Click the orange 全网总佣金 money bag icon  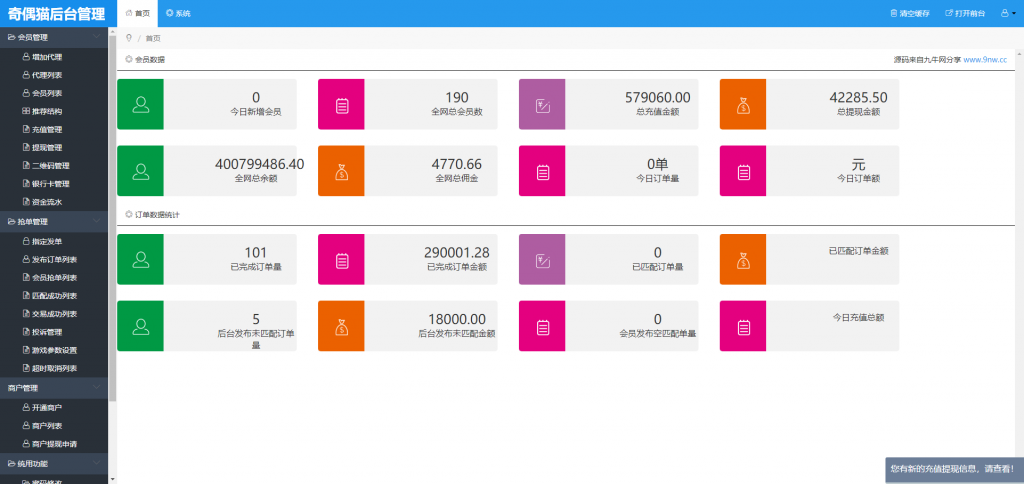[342, 170]
